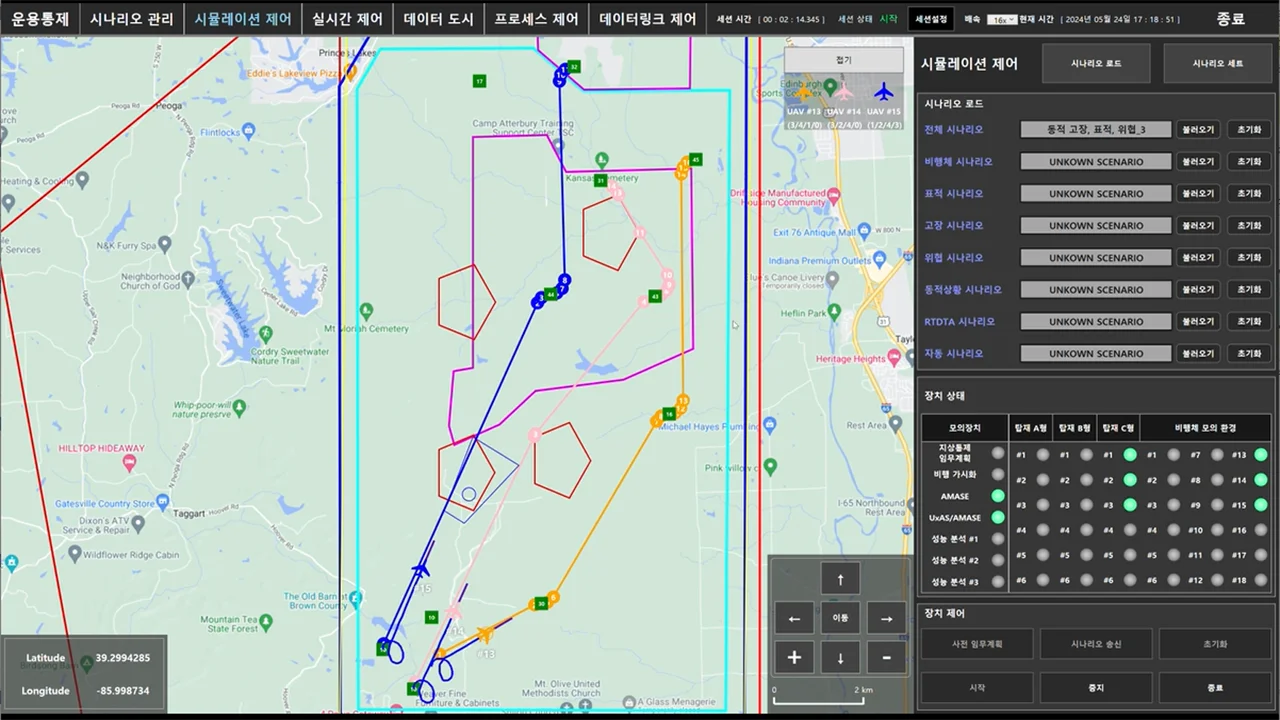
Task: Pan the map down with the arrow
Action: [840, 657]
